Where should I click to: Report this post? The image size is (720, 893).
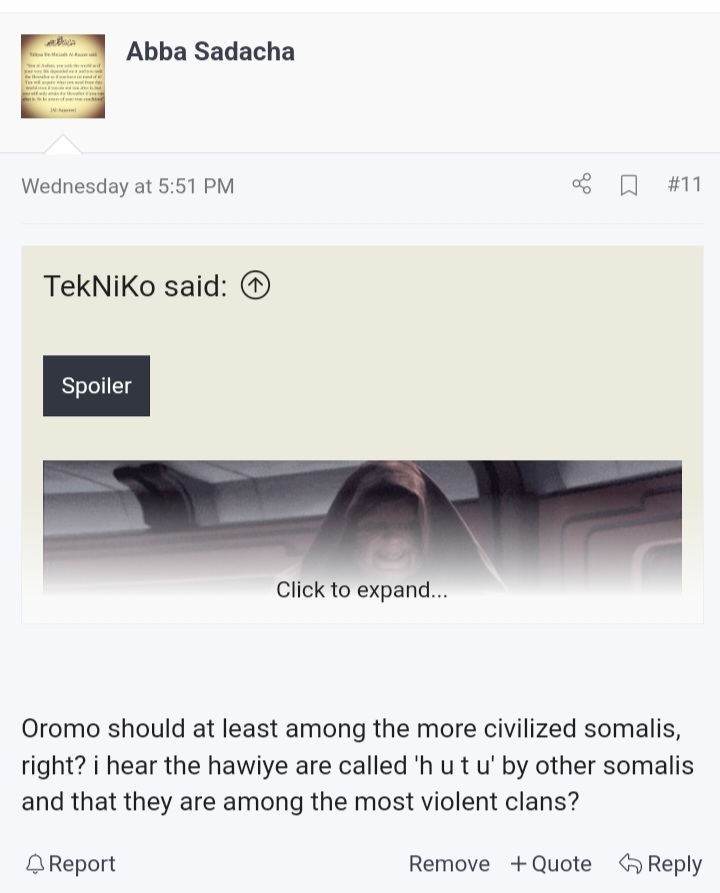click(71, 864)
